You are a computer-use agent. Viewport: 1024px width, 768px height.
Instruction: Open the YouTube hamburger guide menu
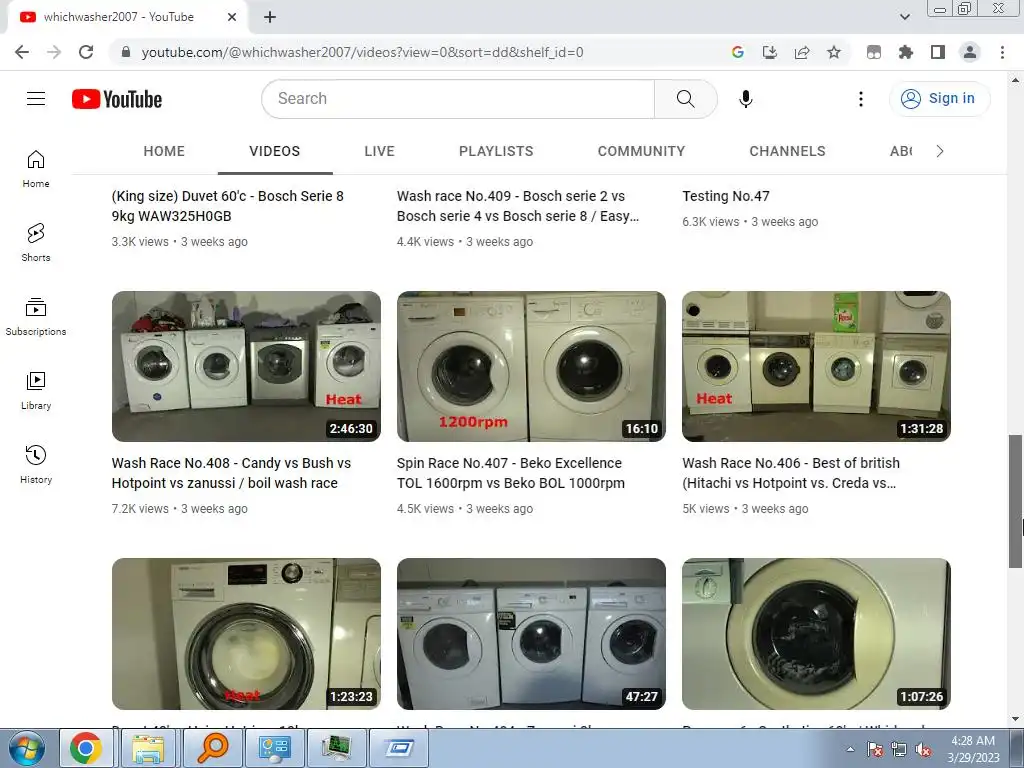click(x=36, y=99)
